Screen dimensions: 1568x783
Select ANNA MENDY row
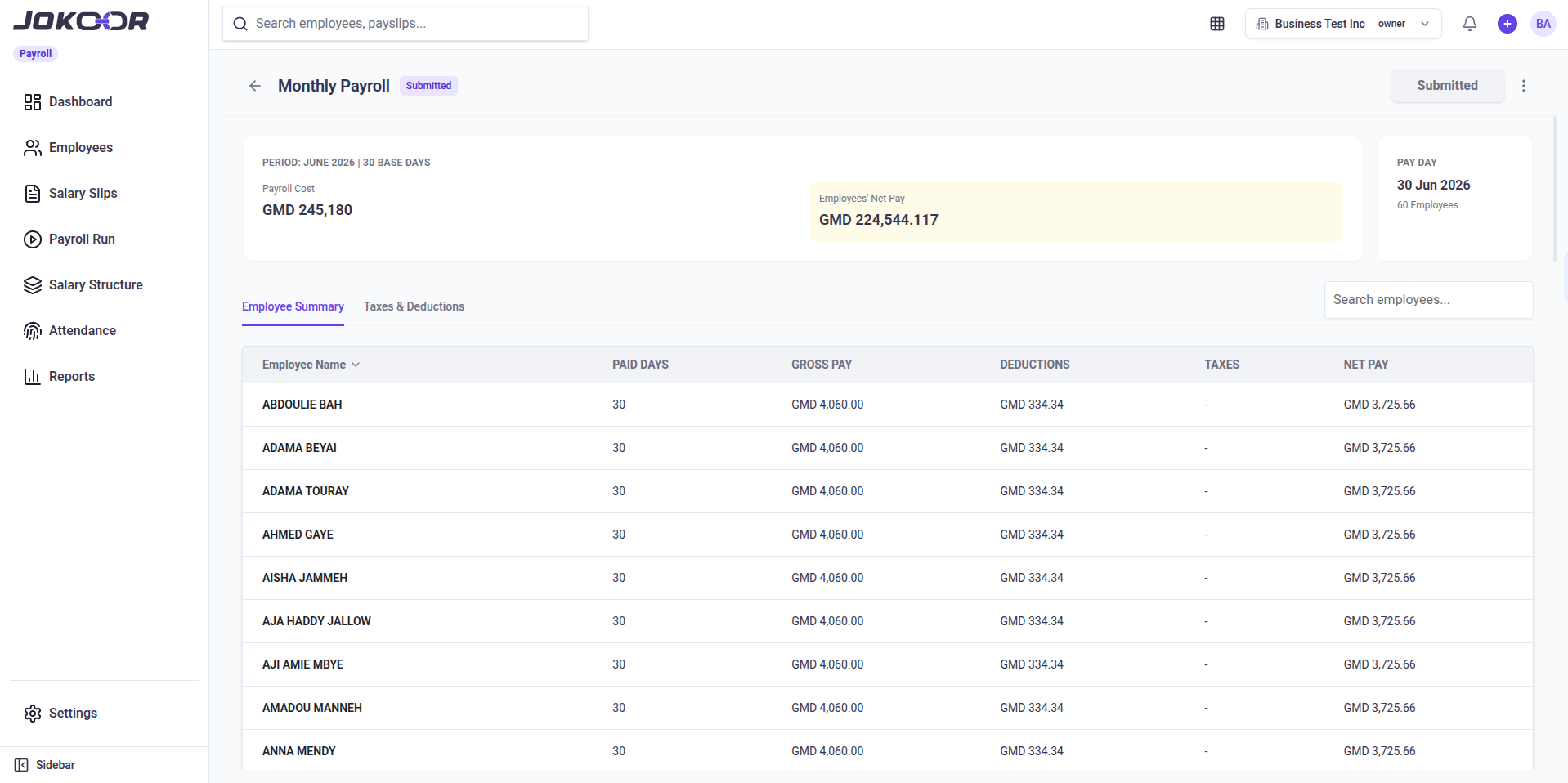pyautogui.click(x=888, y=750)
